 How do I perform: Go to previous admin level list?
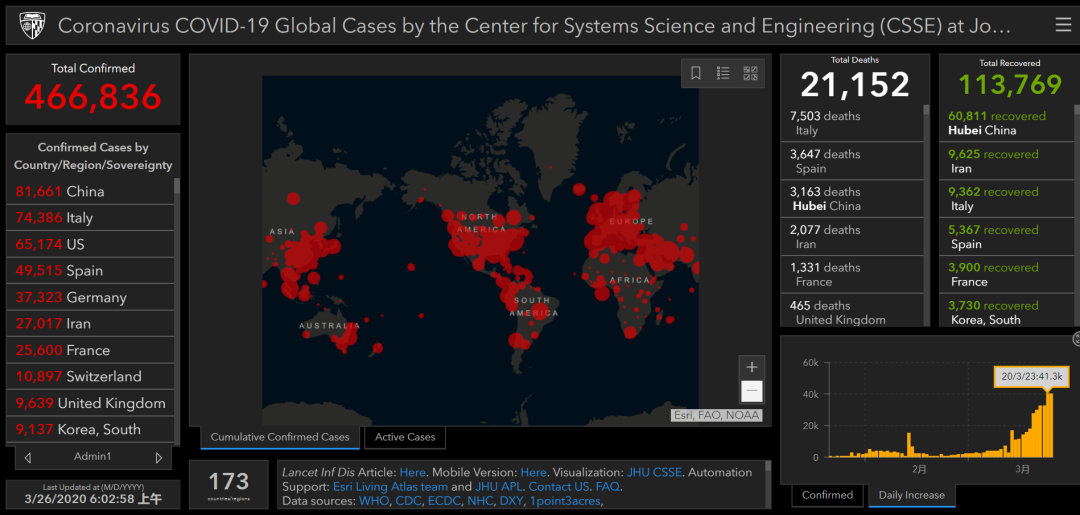click(28, 458)
